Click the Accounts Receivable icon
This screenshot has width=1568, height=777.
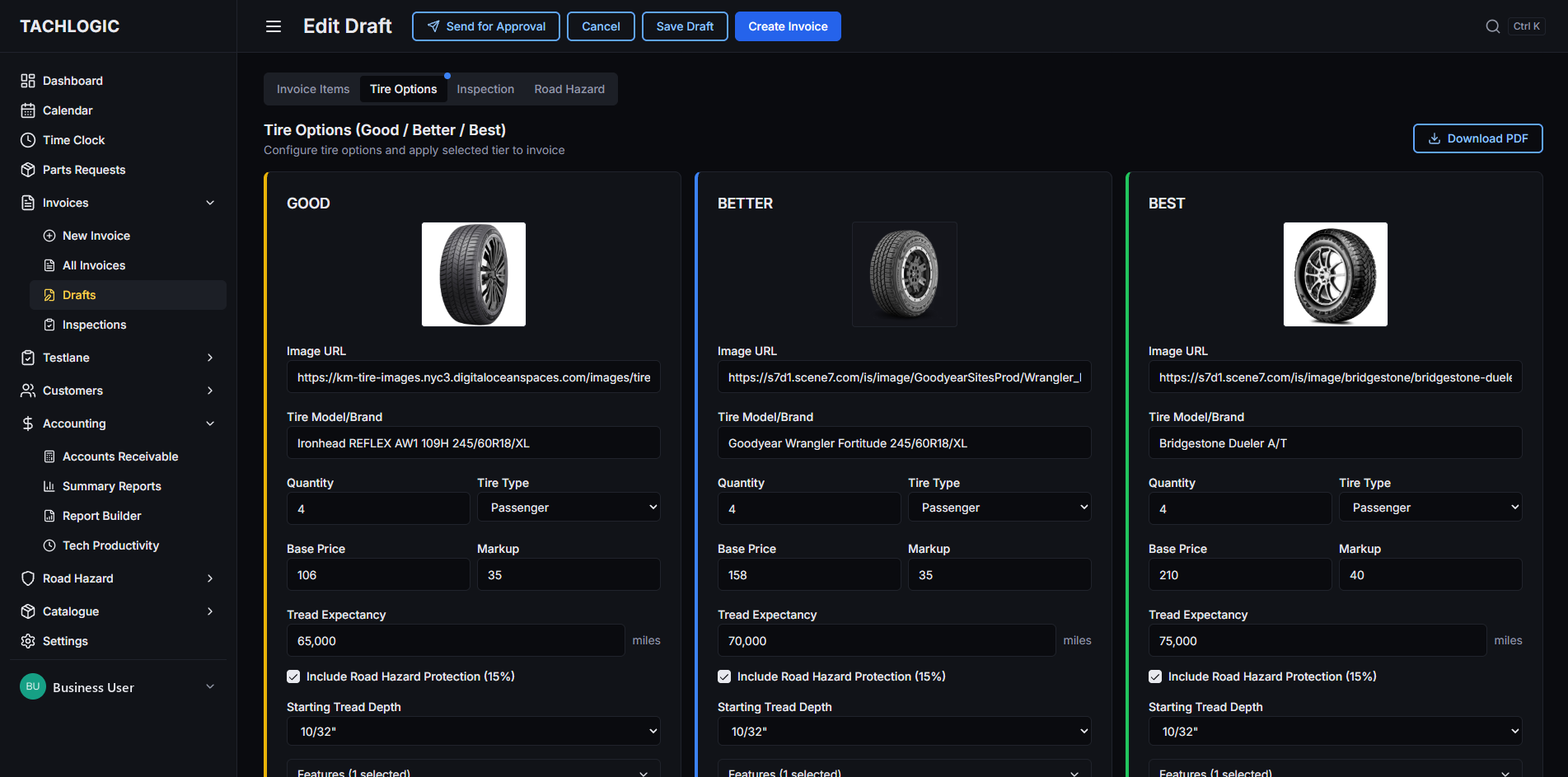coord(49,456)
